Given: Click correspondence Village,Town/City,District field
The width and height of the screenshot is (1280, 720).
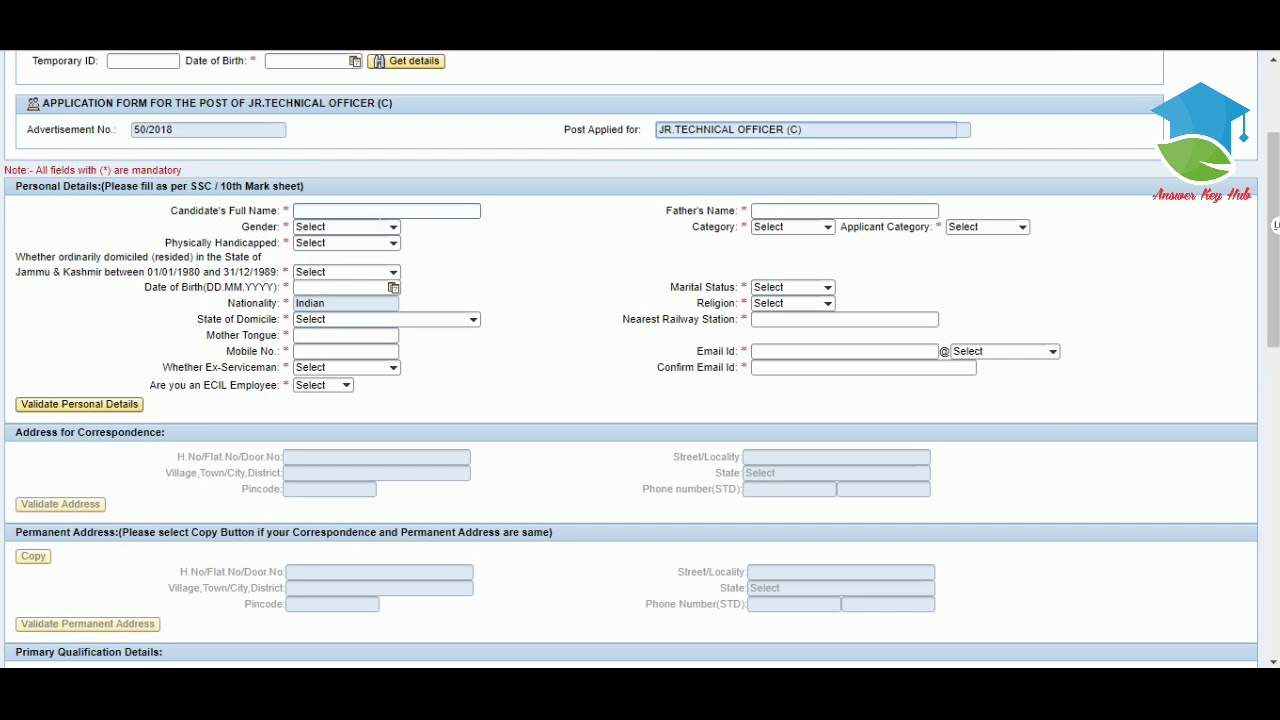Looking at the screenshot, I should [x=376, y=473].
